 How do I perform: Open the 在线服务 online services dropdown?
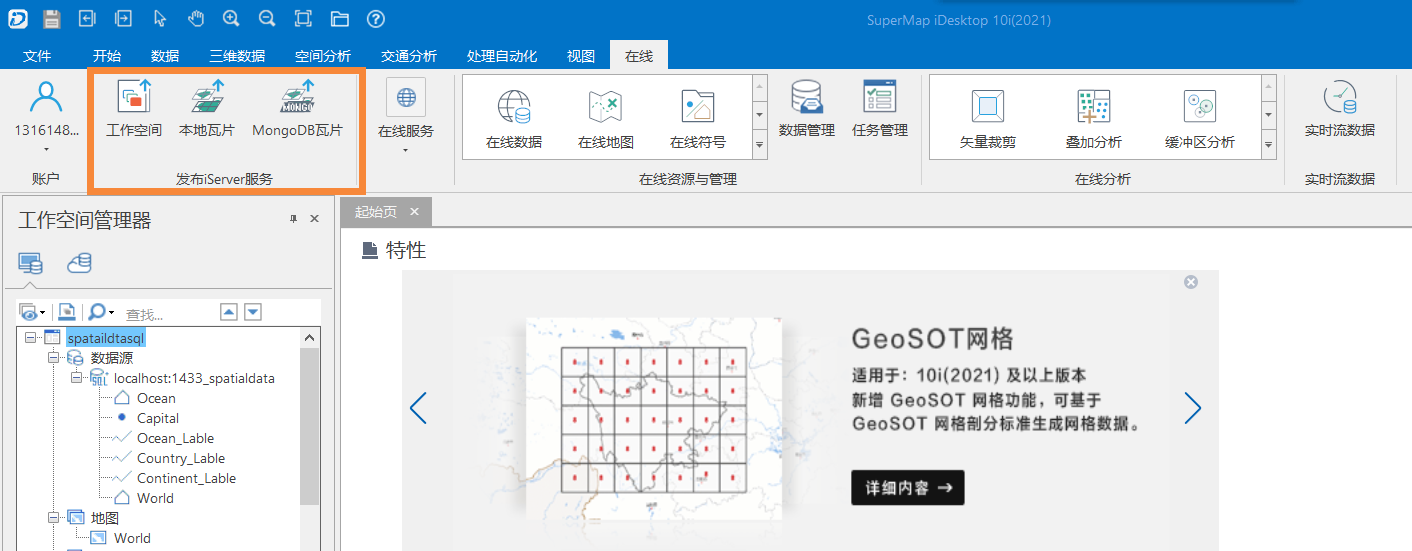406,116
